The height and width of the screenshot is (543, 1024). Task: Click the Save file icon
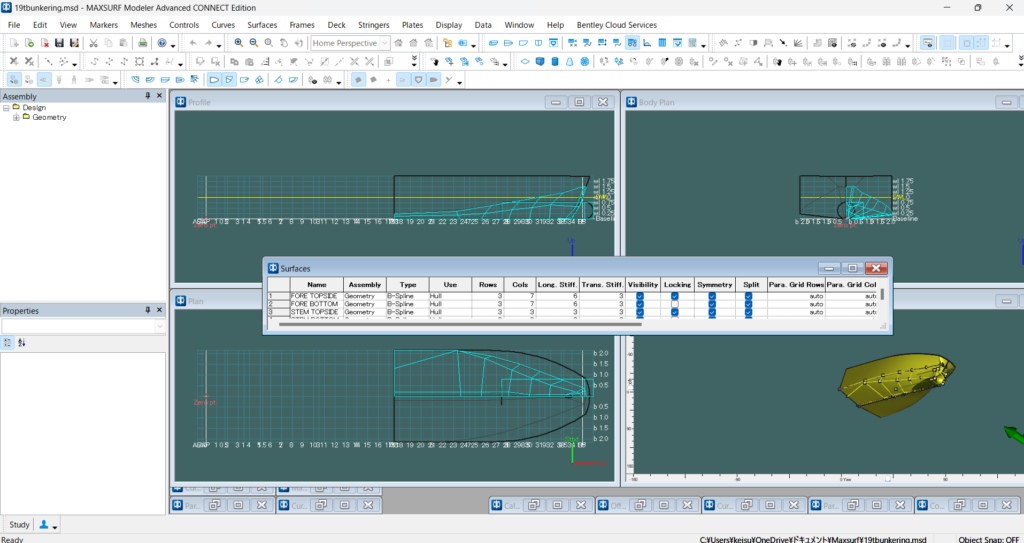tap(59, 43)
